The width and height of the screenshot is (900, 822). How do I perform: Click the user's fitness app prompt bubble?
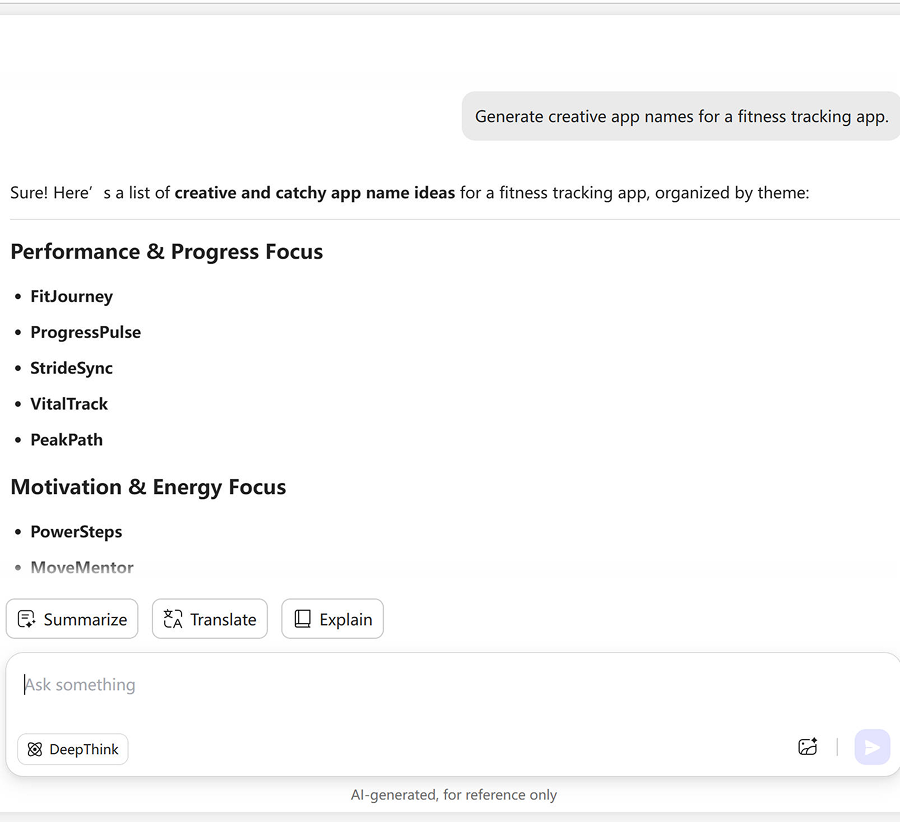[681, 116]
